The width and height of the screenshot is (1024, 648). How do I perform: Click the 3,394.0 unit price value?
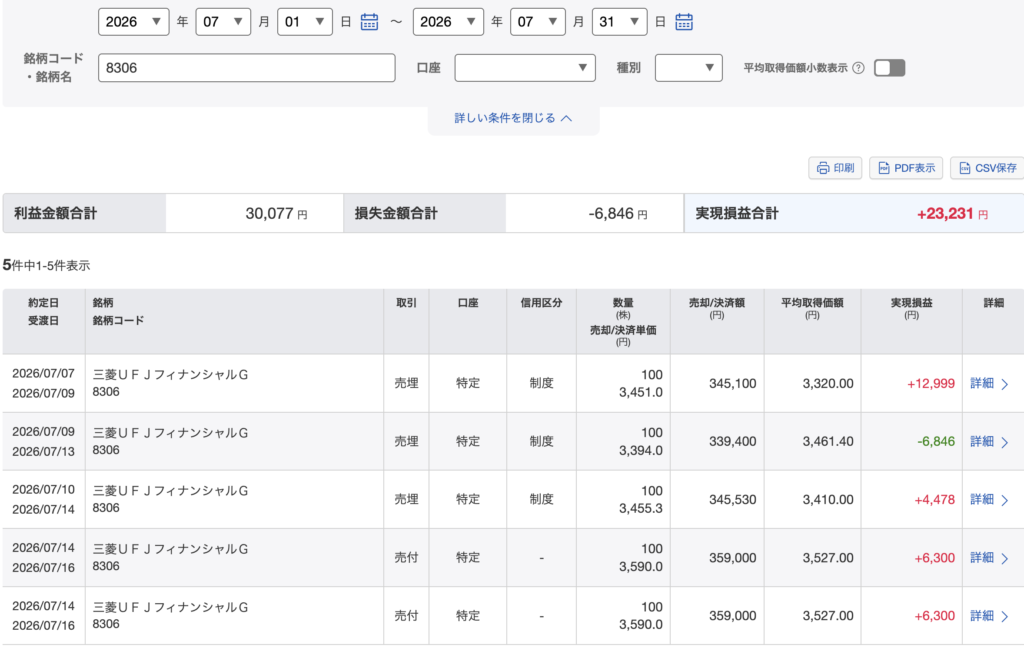tap(641, 450)
